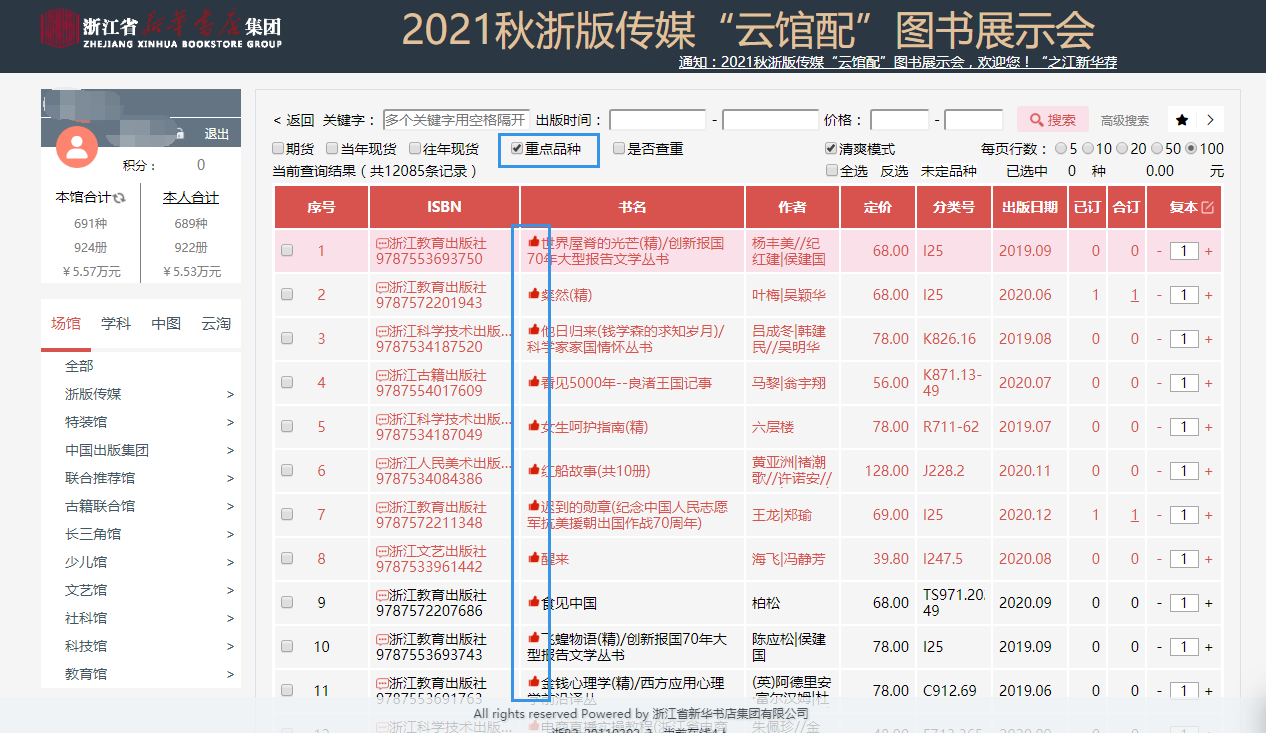Click the lock icon beside 退出
Viewport: 1266px width, 733px height.
(180, 134)
